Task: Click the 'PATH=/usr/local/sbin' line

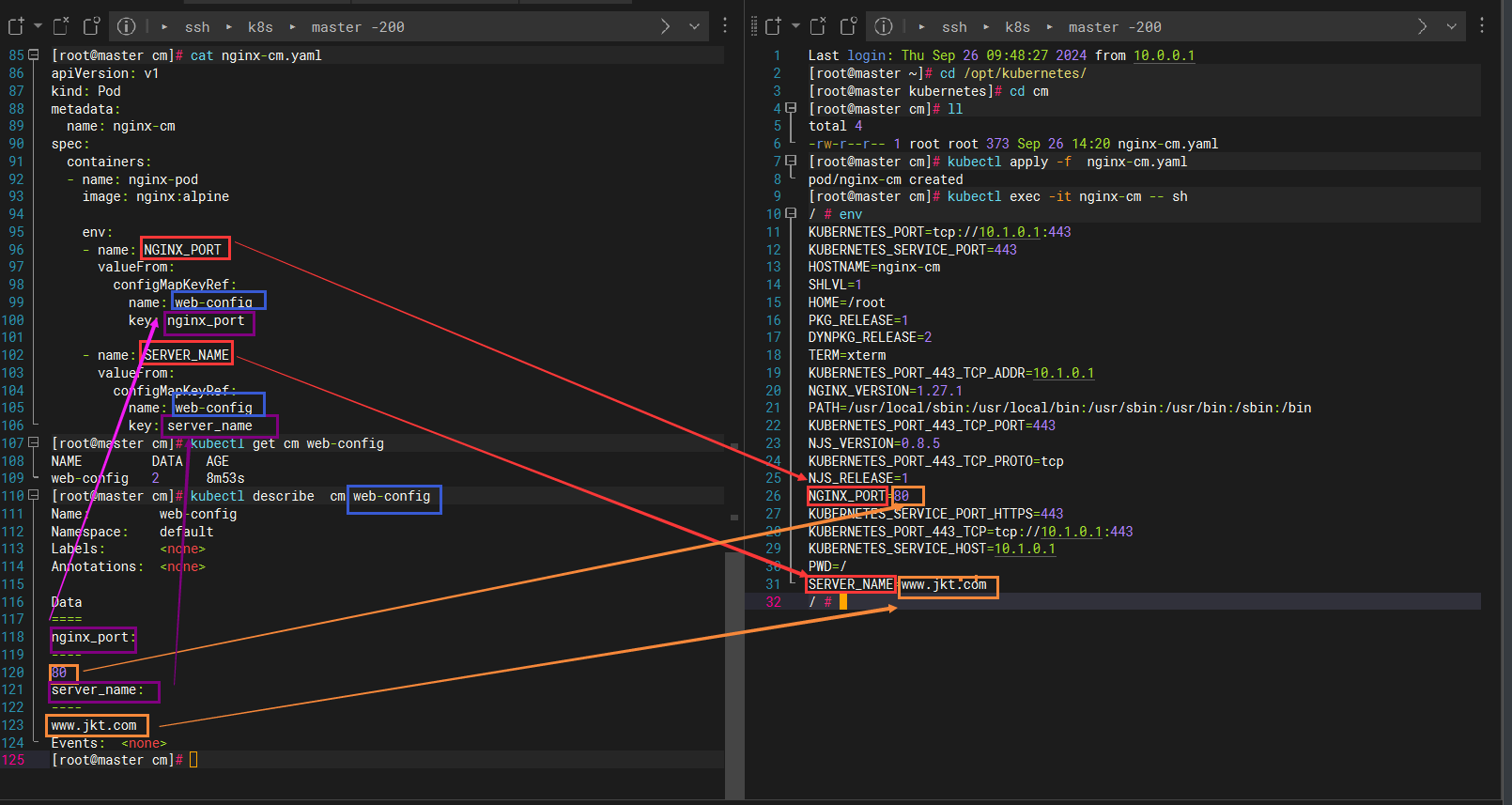Action: point(1059,408)
